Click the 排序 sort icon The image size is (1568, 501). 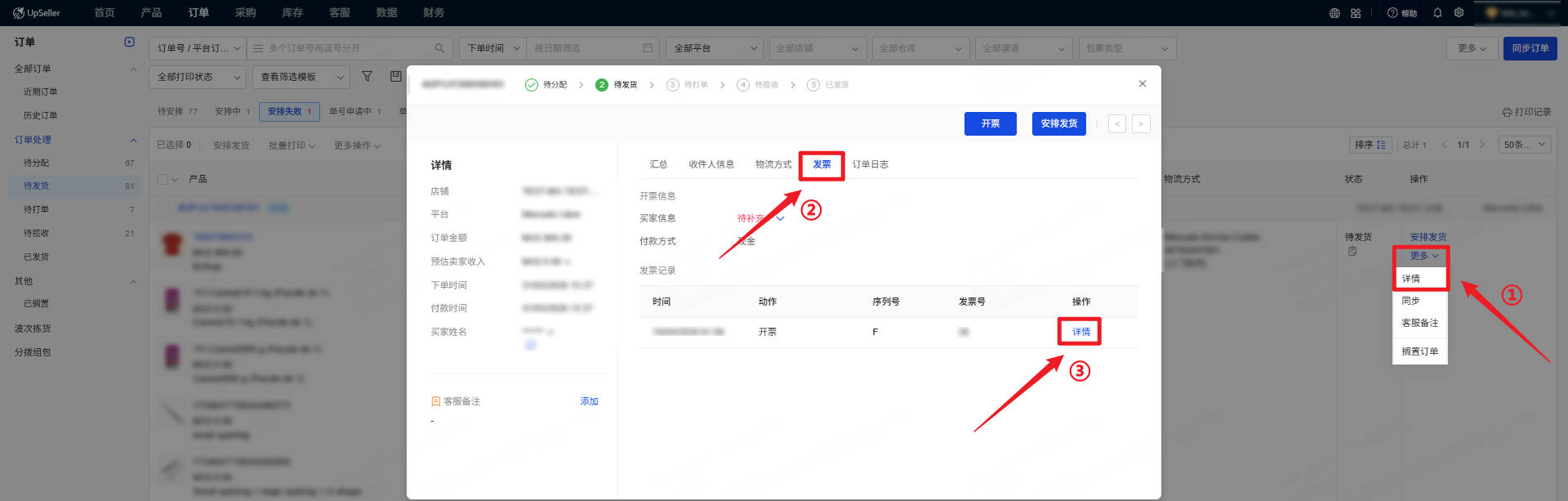pyautogui.click(x=1381, y=145)
